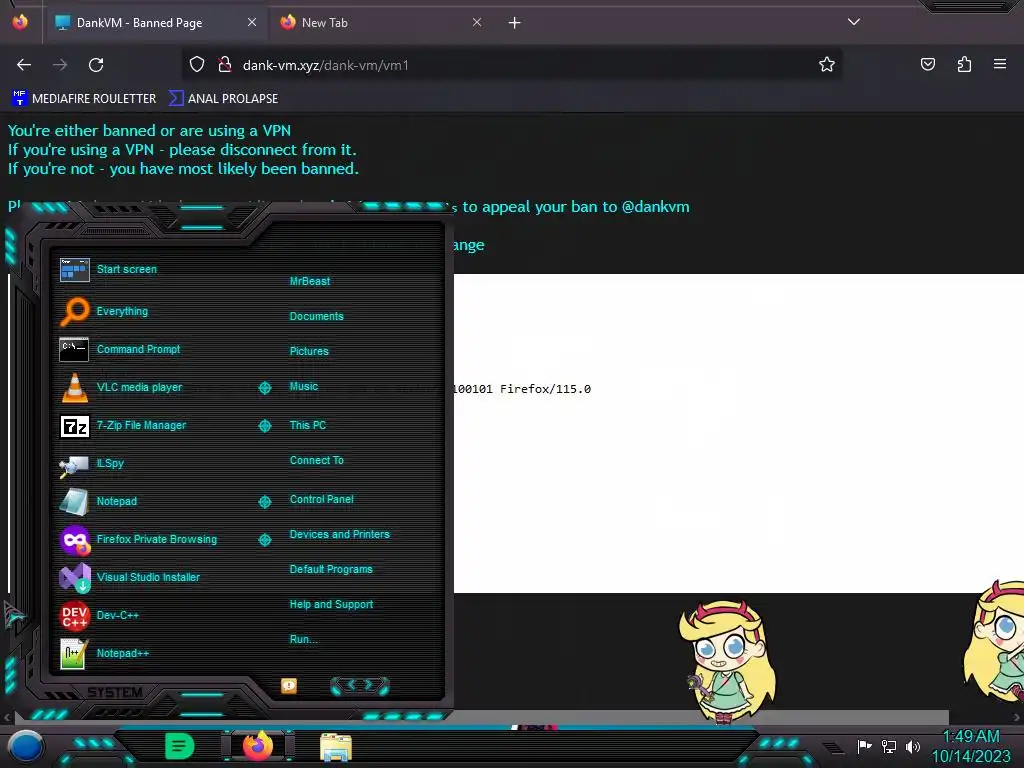The height and width of the screenshot is (768, 1024).
Task: Expand 7-Zip File Manager jump list arrow
Action: (x=264, y=426)
